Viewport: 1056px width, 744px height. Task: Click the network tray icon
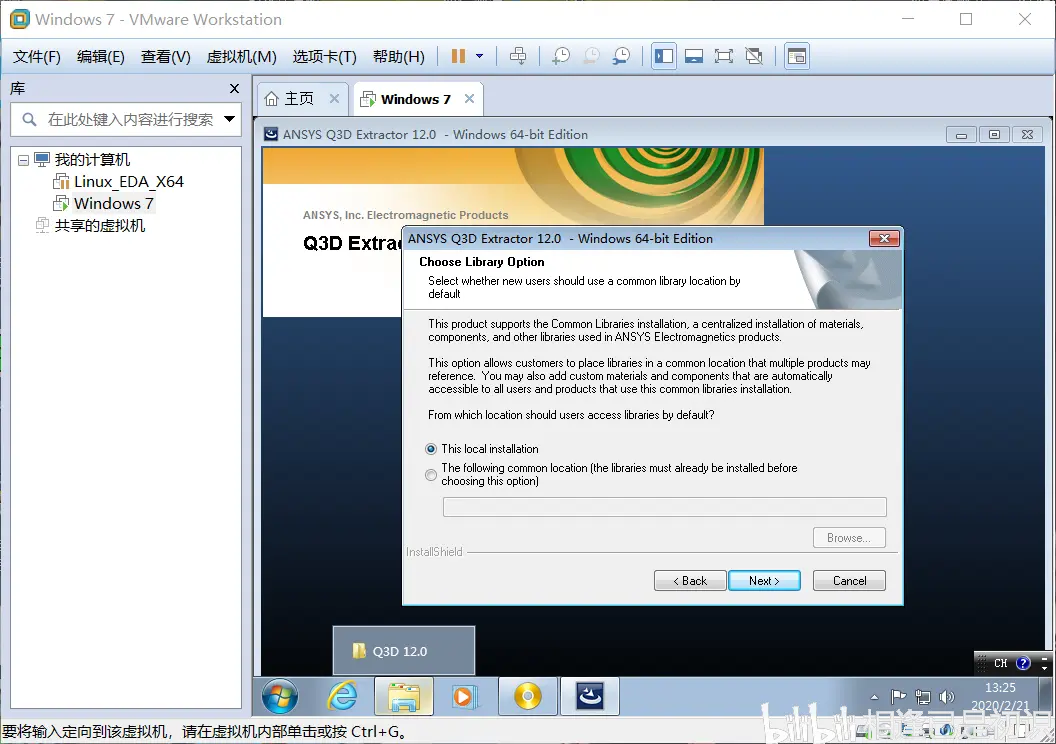pyautogui.click(x=923, y=697)
